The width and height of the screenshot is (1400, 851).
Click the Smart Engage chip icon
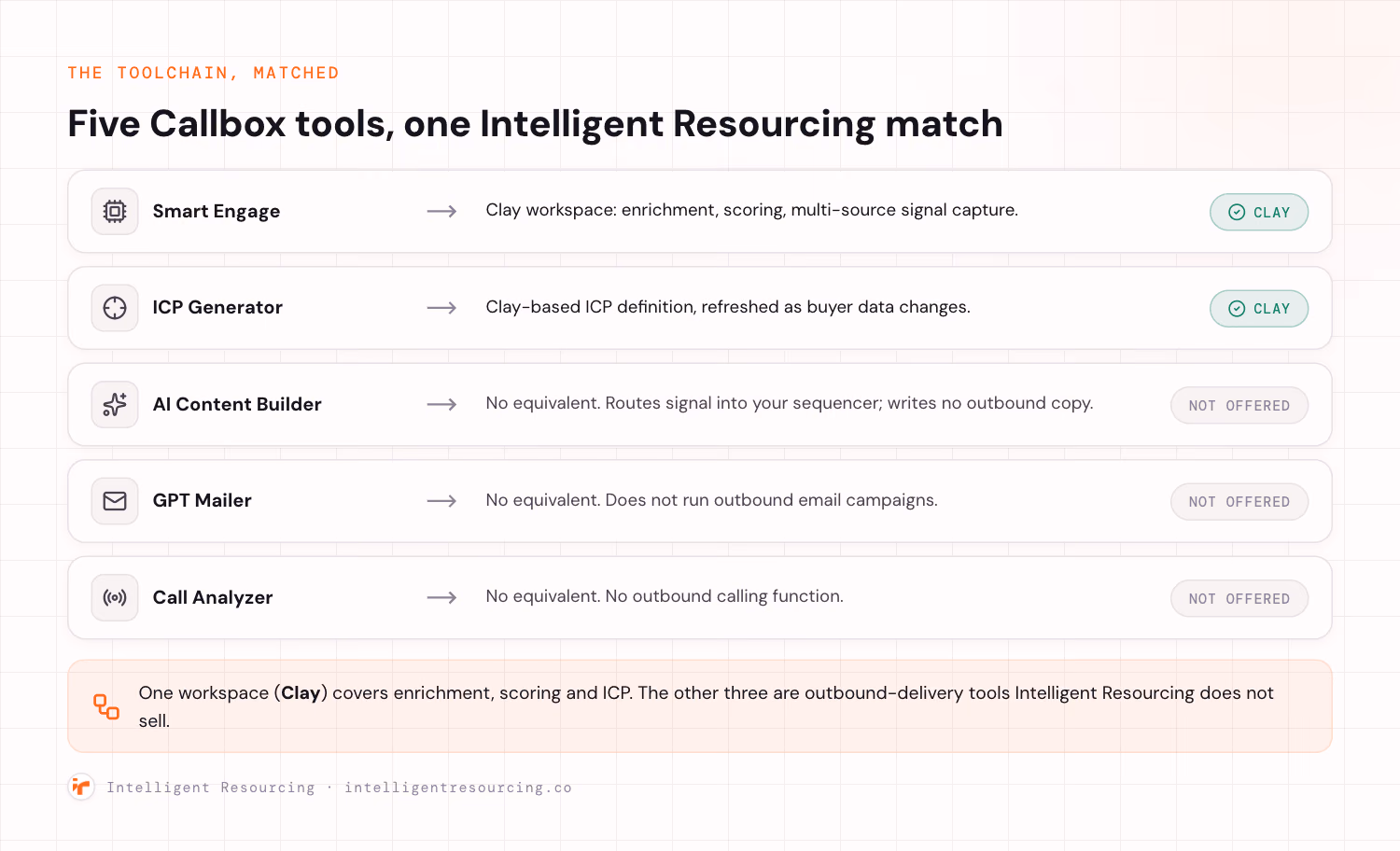(115, 212)
